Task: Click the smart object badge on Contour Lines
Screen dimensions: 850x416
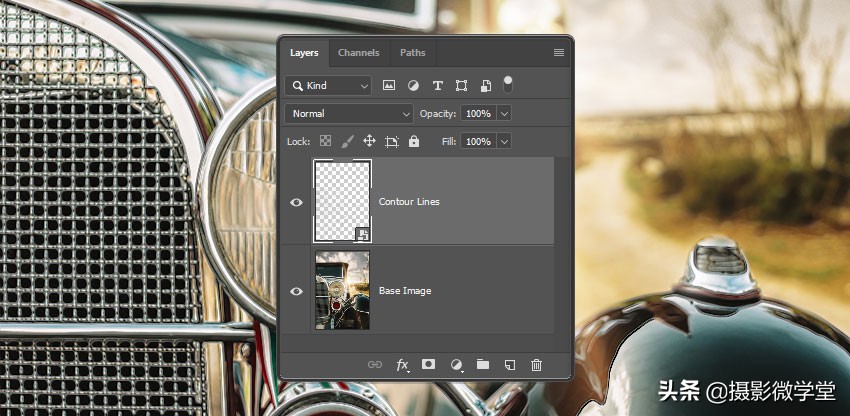Action: pyautogui.click(x=363, y=234)
